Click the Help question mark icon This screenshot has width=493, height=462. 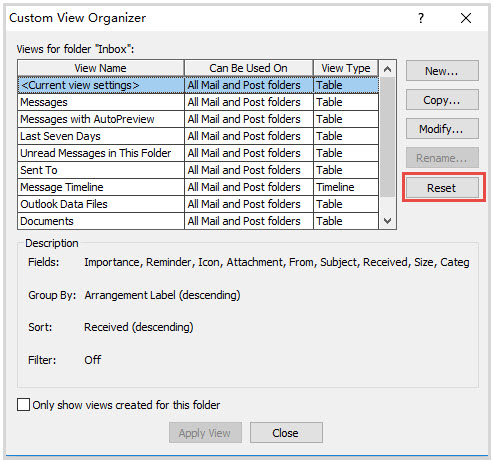421,18
